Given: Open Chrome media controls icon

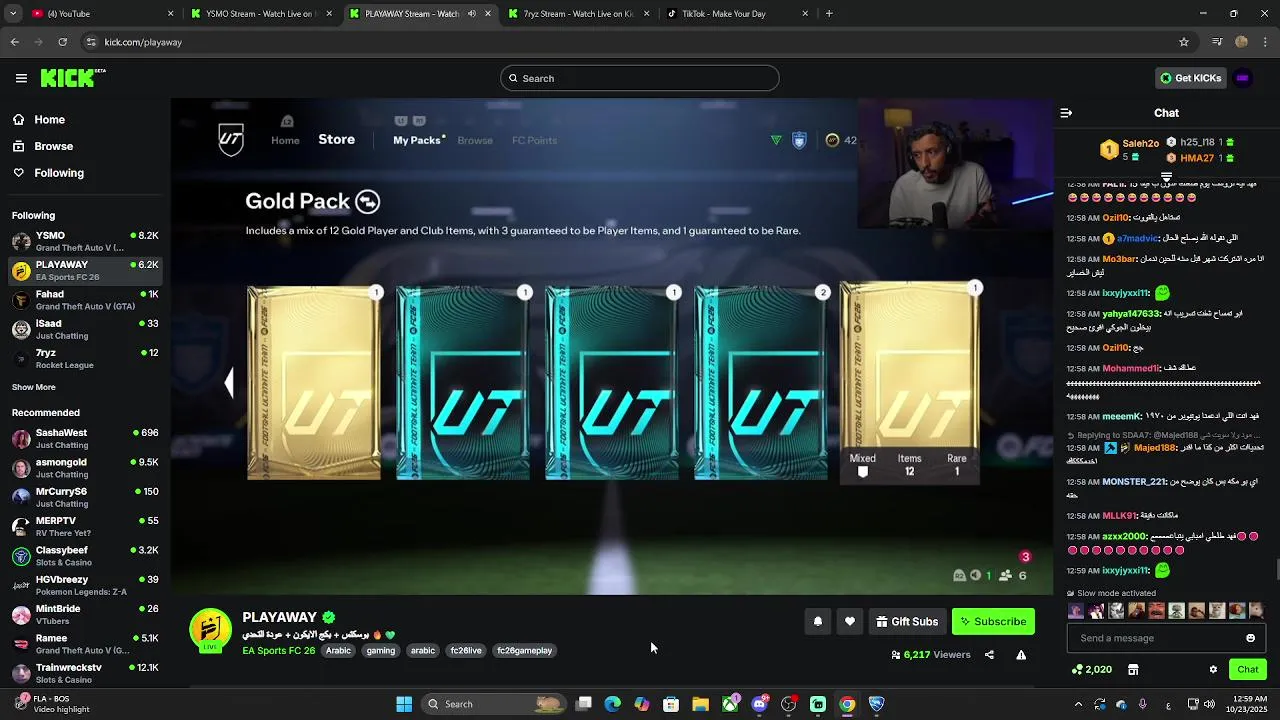Looking at the screenshot, I should pos(1216,42).
